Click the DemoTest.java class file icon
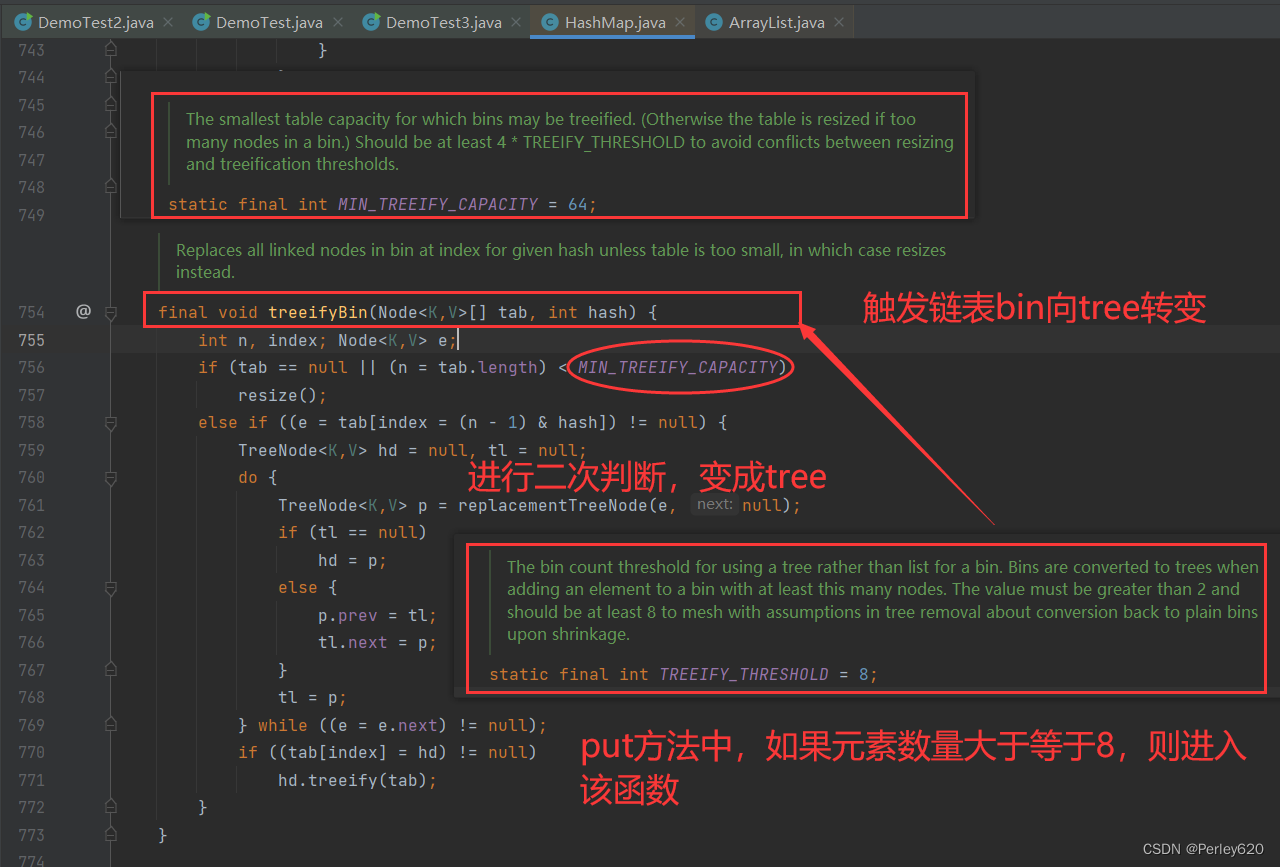 point(201,21)
